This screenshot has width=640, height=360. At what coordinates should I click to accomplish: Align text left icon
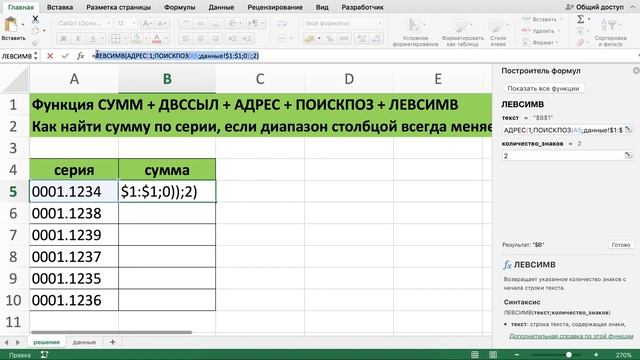point(185,39)
